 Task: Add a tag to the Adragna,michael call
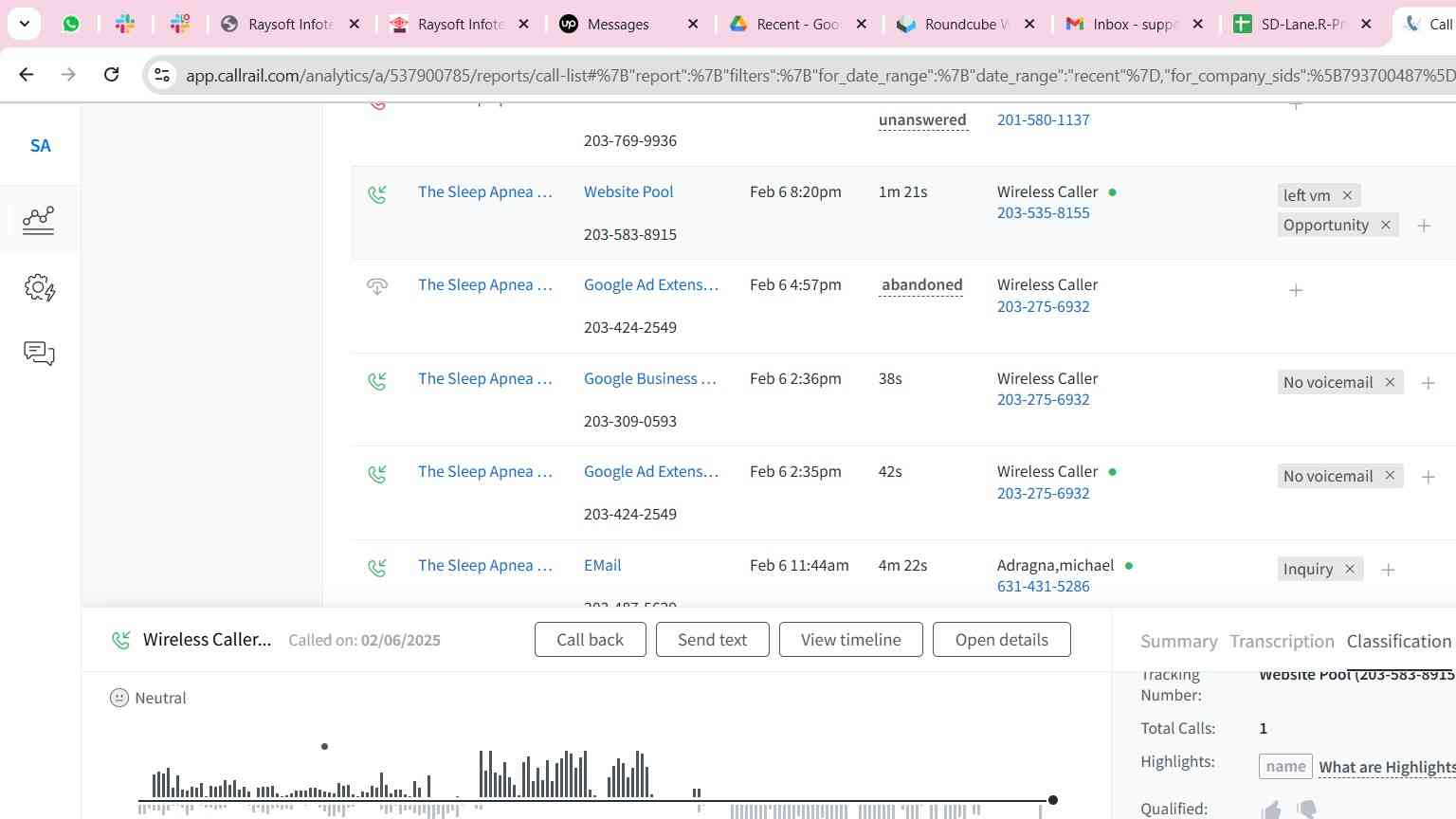pos(1388,570)
